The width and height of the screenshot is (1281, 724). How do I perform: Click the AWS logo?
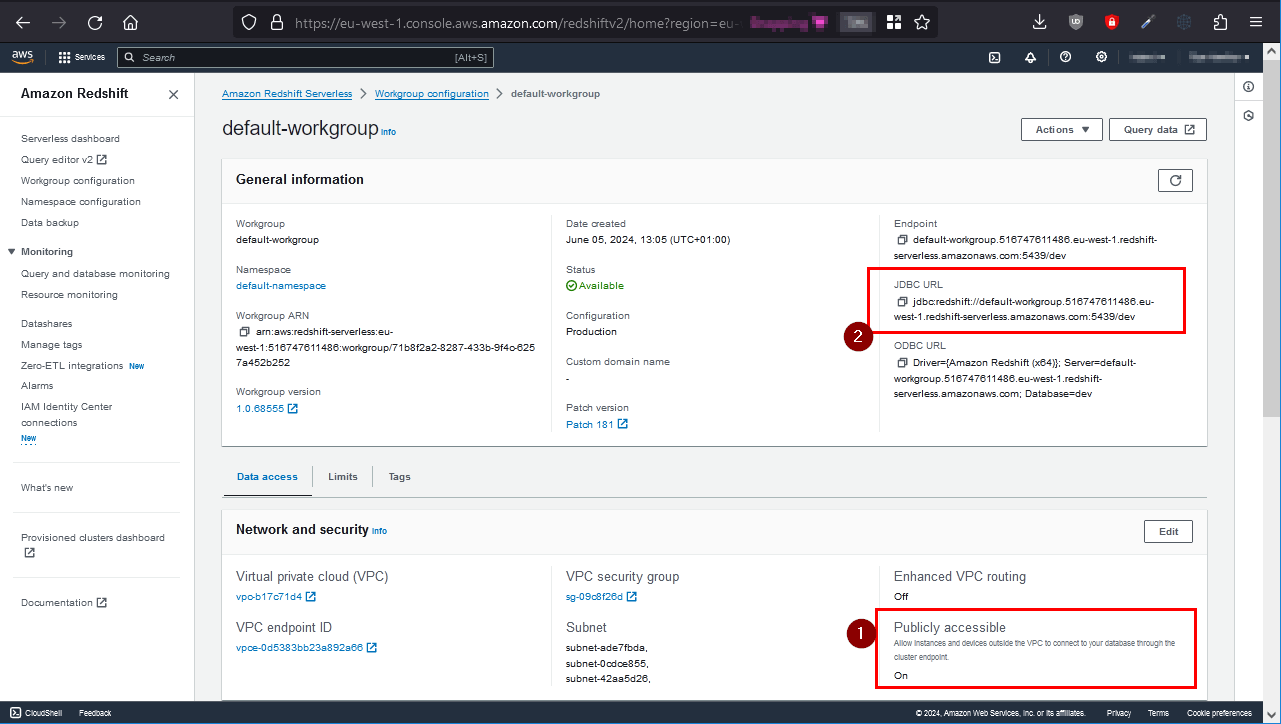click(x=23, y=57)
